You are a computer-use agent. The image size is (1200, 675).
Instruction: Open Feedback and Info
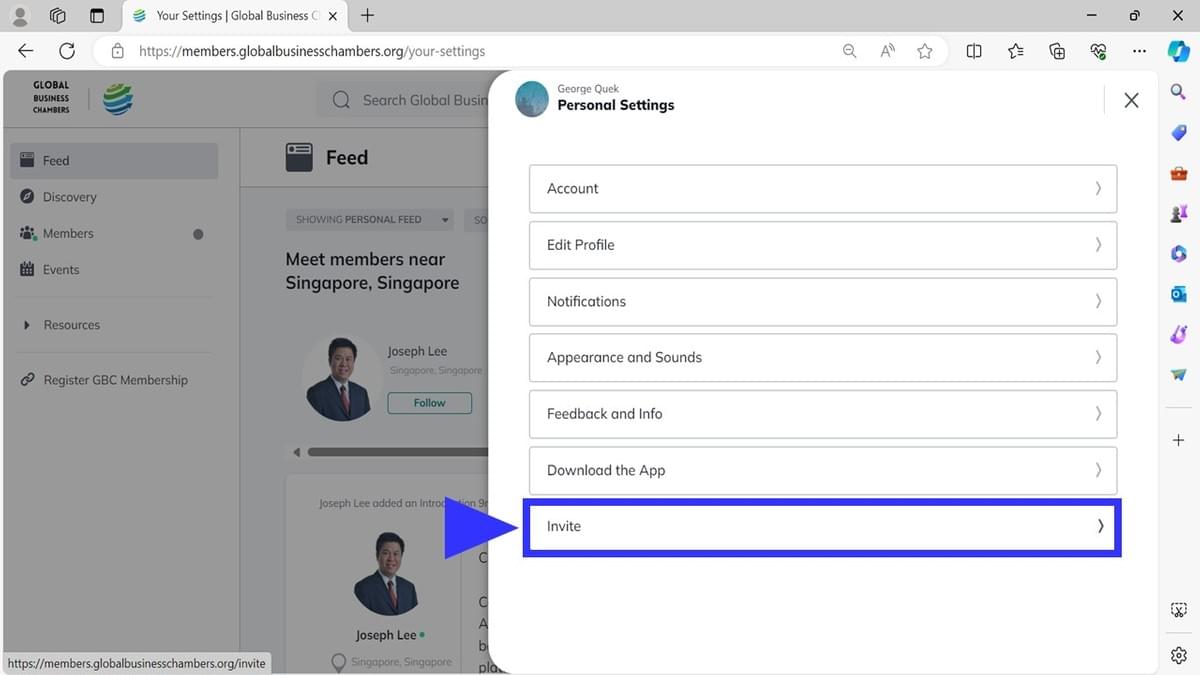pos(822,414)
